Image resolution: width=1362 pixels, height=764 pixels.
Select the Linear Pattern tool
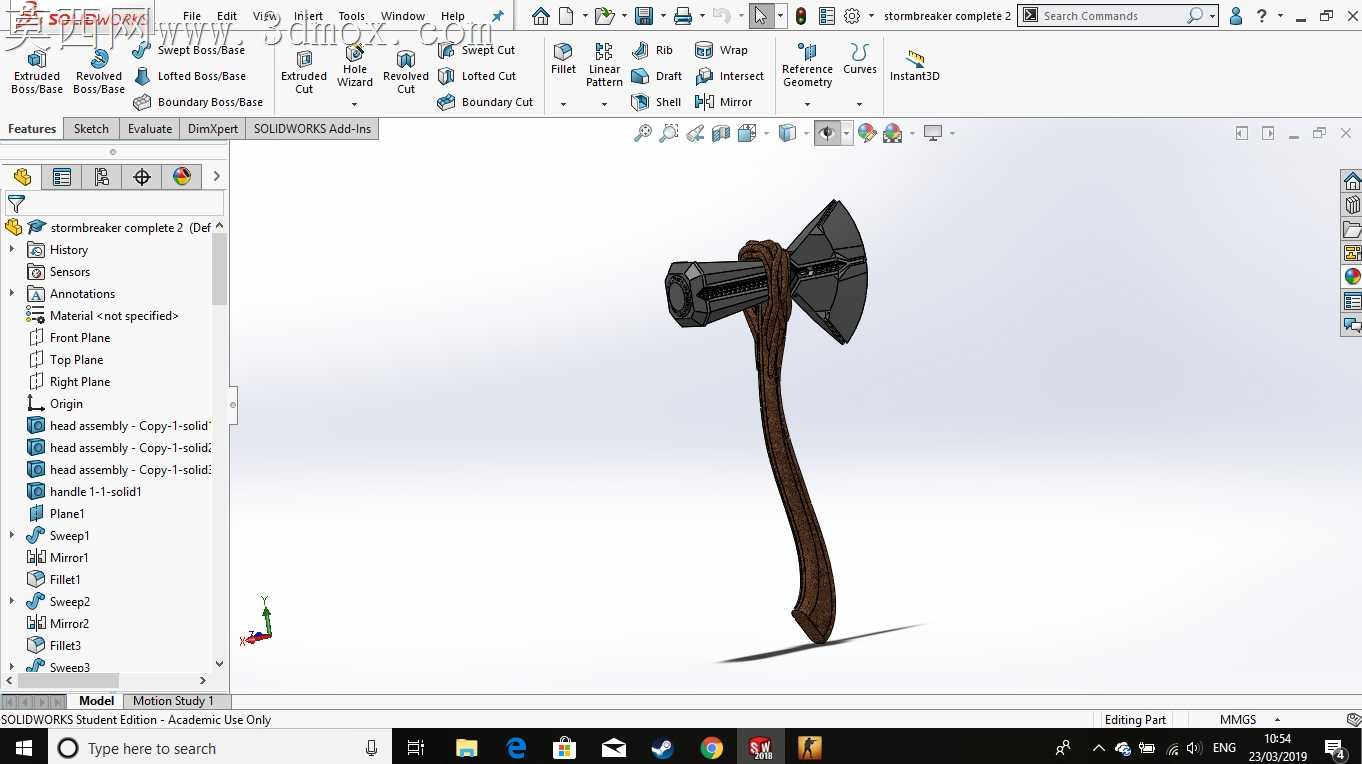(604, 65)
